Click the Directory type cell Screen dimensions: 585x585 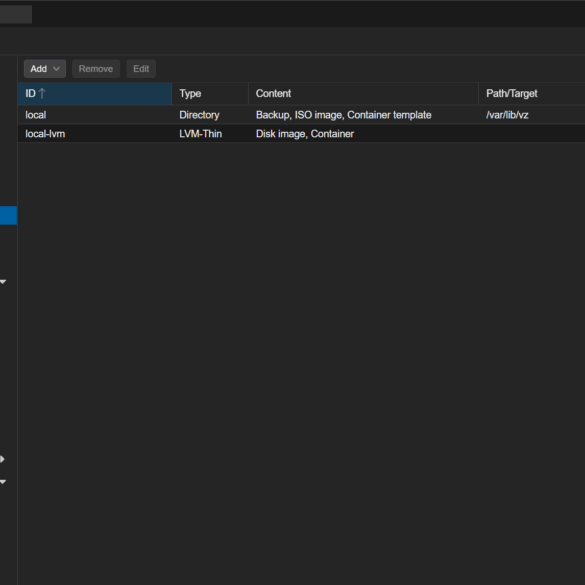click(x=199, y=115)
